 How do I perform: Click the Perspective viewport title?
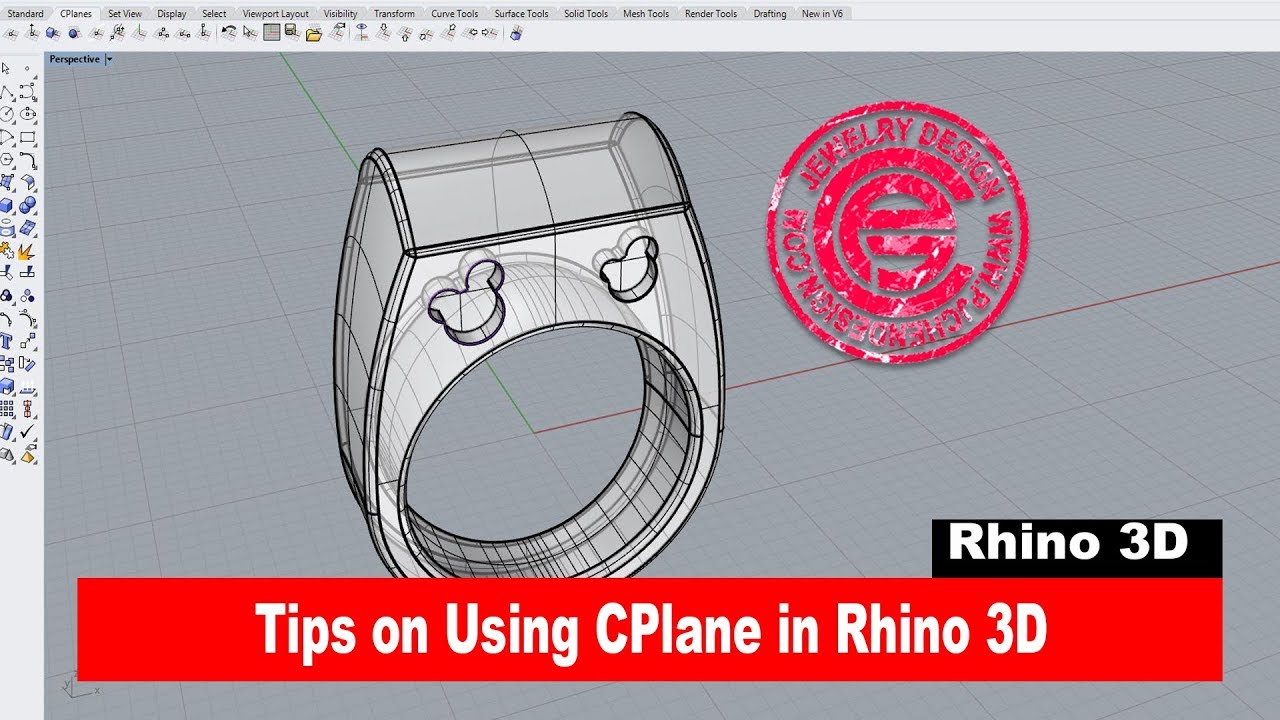coord(75,59)
